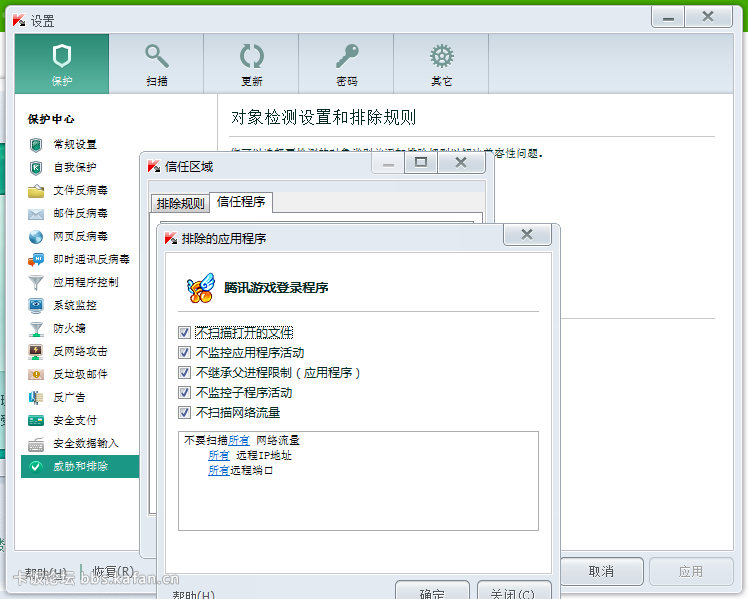Click 确定 button in 排除的应用程序 dialog
This screenshot has height=599, width=748.
coord(432,591)
